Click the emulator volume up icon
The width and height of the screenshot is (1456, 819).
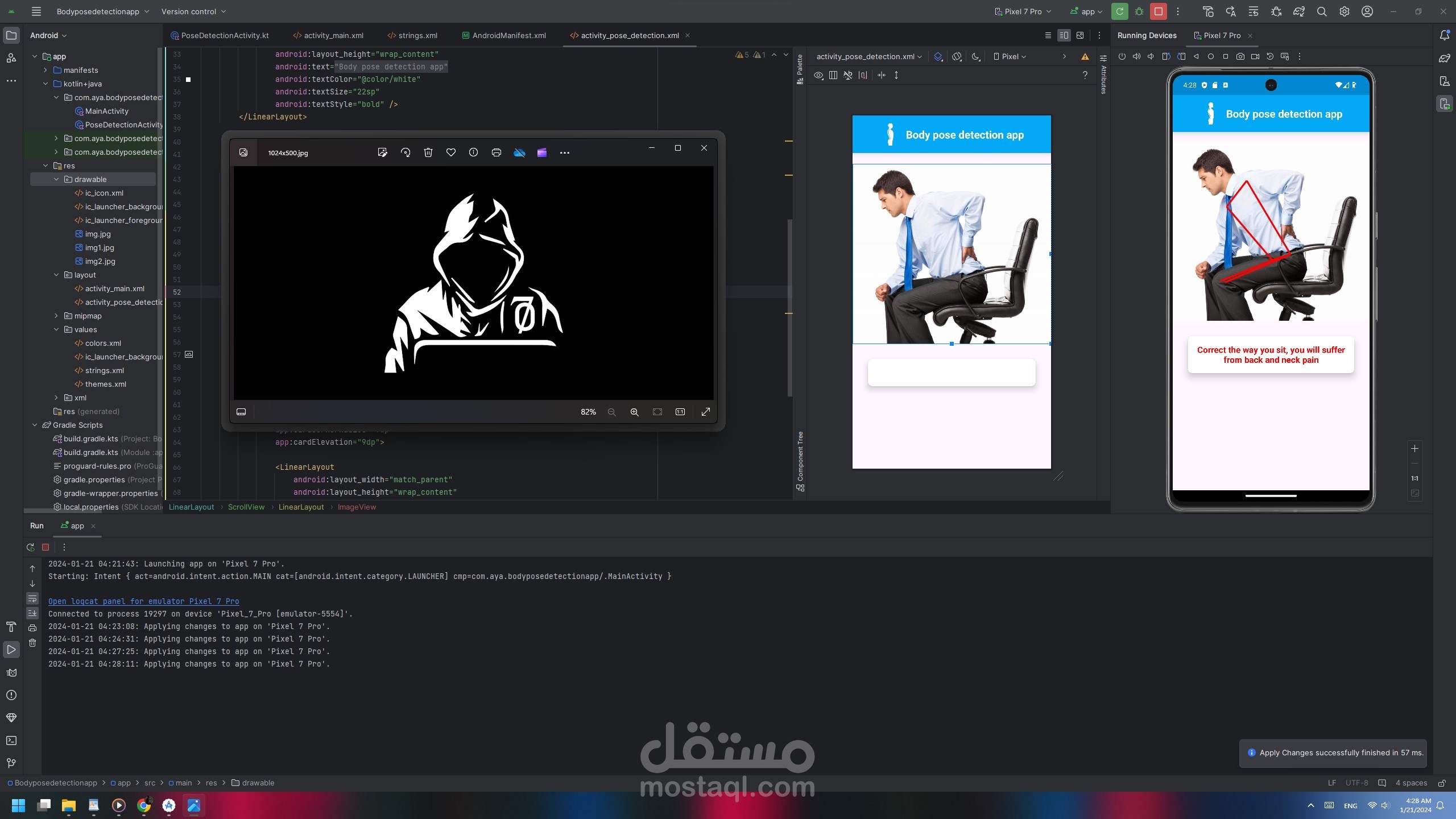click(1136, 56)
